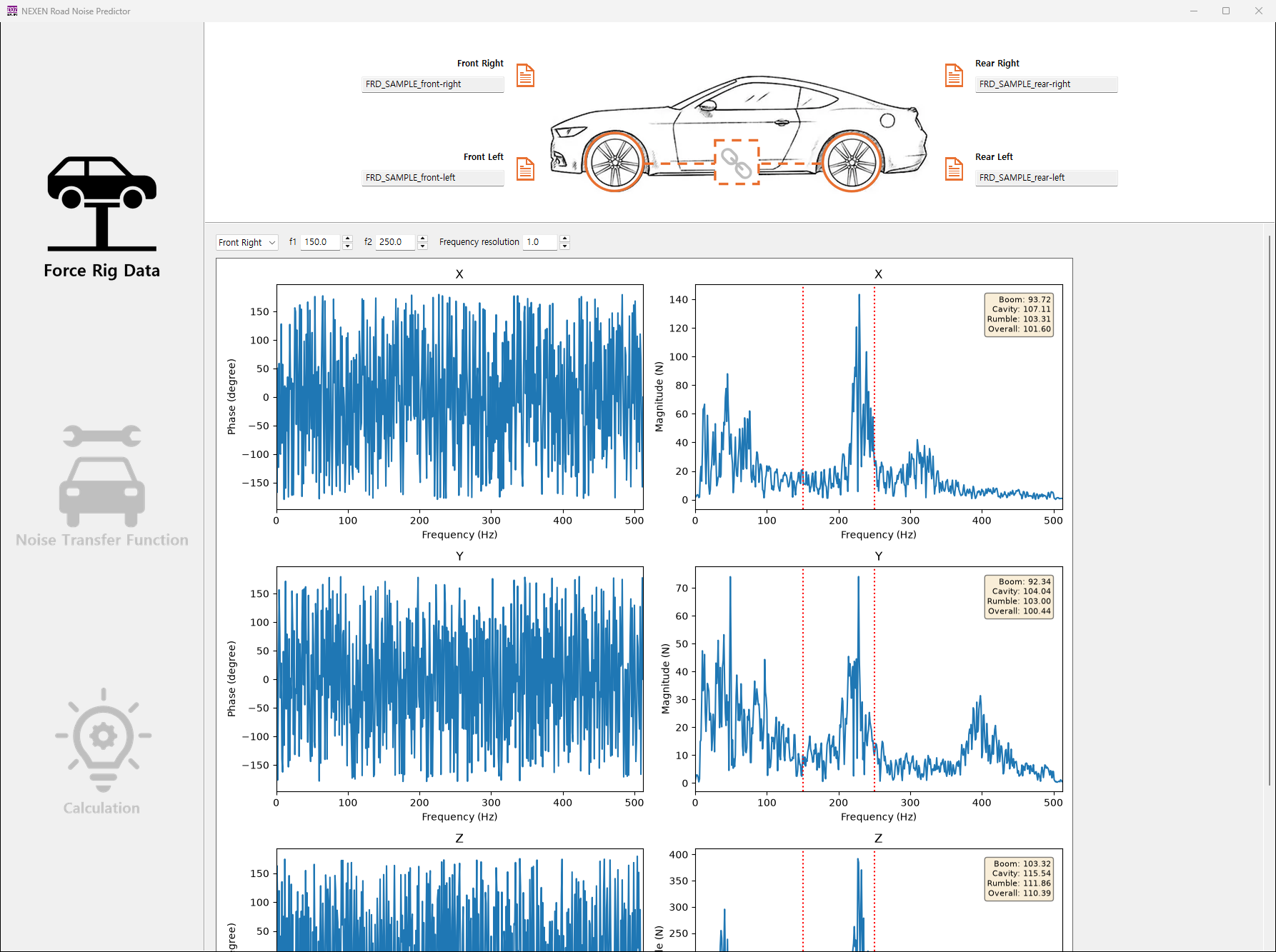Image resolution: width=1276 pixels, height=952 pixels.
Task: Click the Y phase plot
Action: point(460,679)
